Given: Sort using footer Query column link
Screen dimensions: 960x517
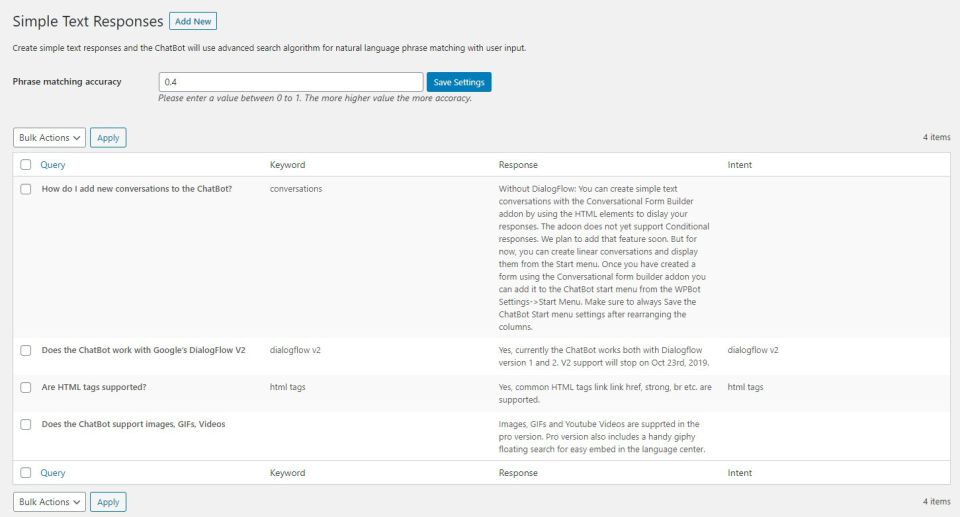Looking at the screenshot, I should [53, 473].
